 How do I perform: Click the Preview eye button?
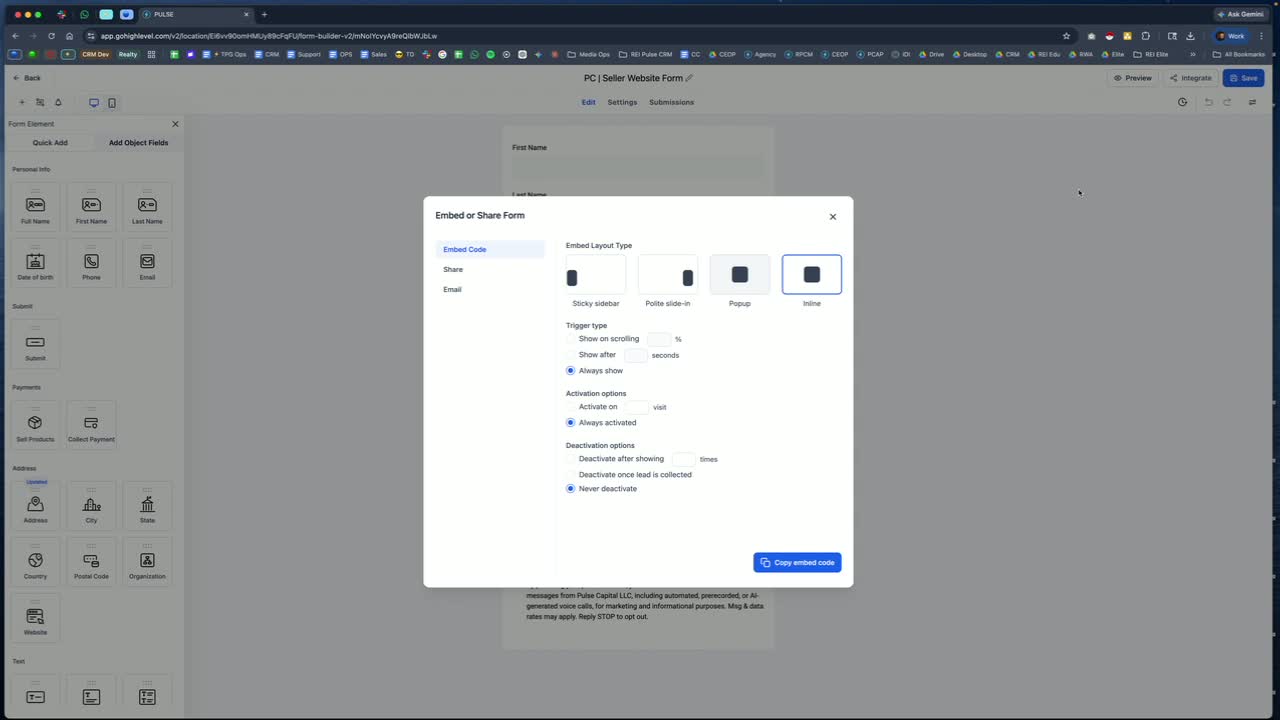(1132, 78)
